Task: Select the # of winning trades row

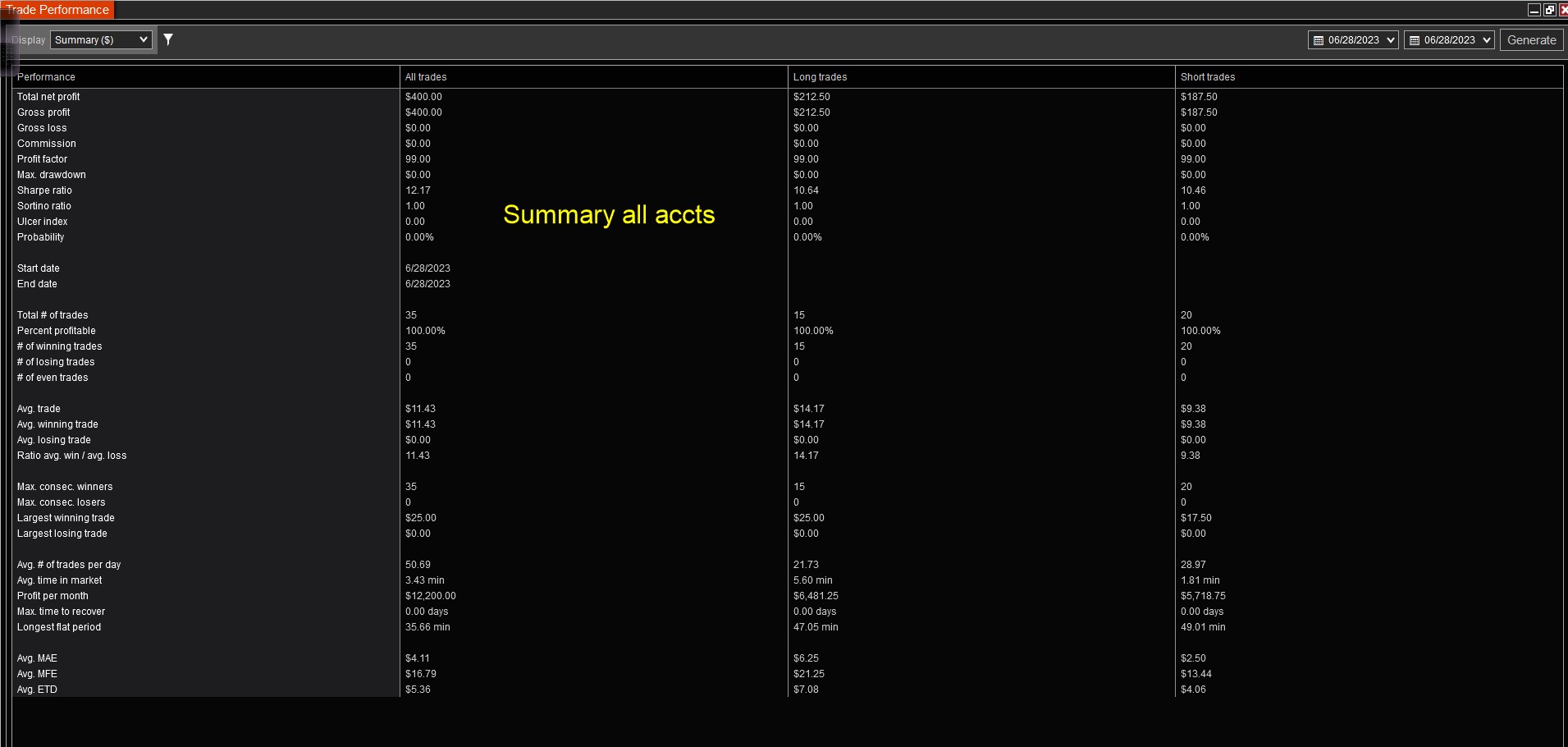Action: coord(60,346)
